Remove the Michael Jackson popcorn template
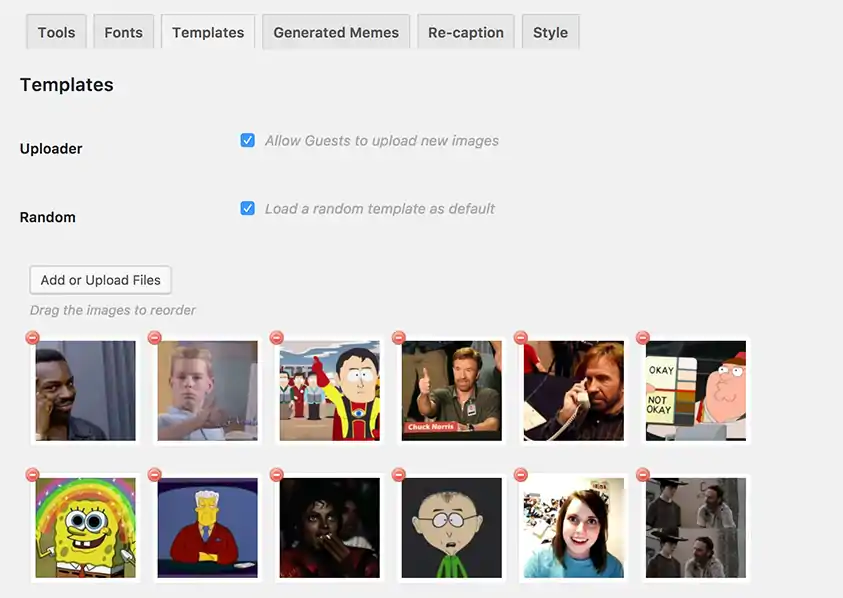 [x=276, y=475]
